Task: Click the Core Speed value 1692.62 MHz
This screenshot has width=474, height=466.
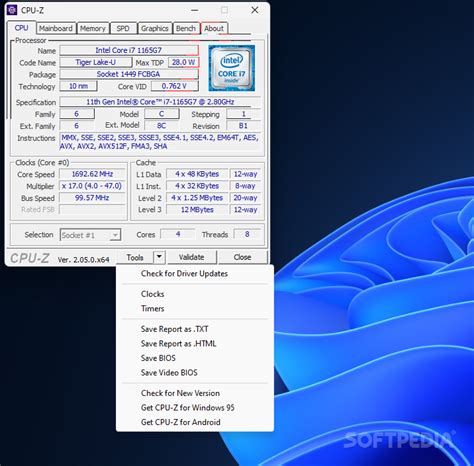Action: [92, 174]
